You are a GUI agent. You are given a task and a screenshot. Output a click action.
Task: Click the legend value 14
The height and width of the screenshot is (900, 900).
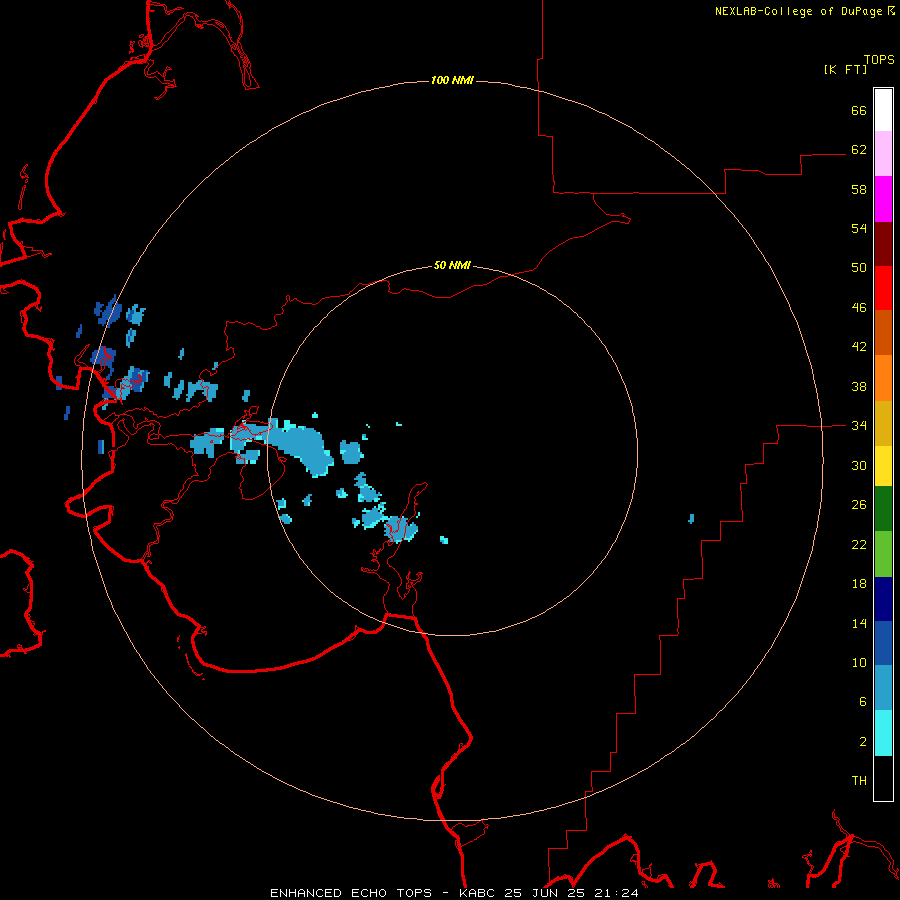(x=859, y=623)
